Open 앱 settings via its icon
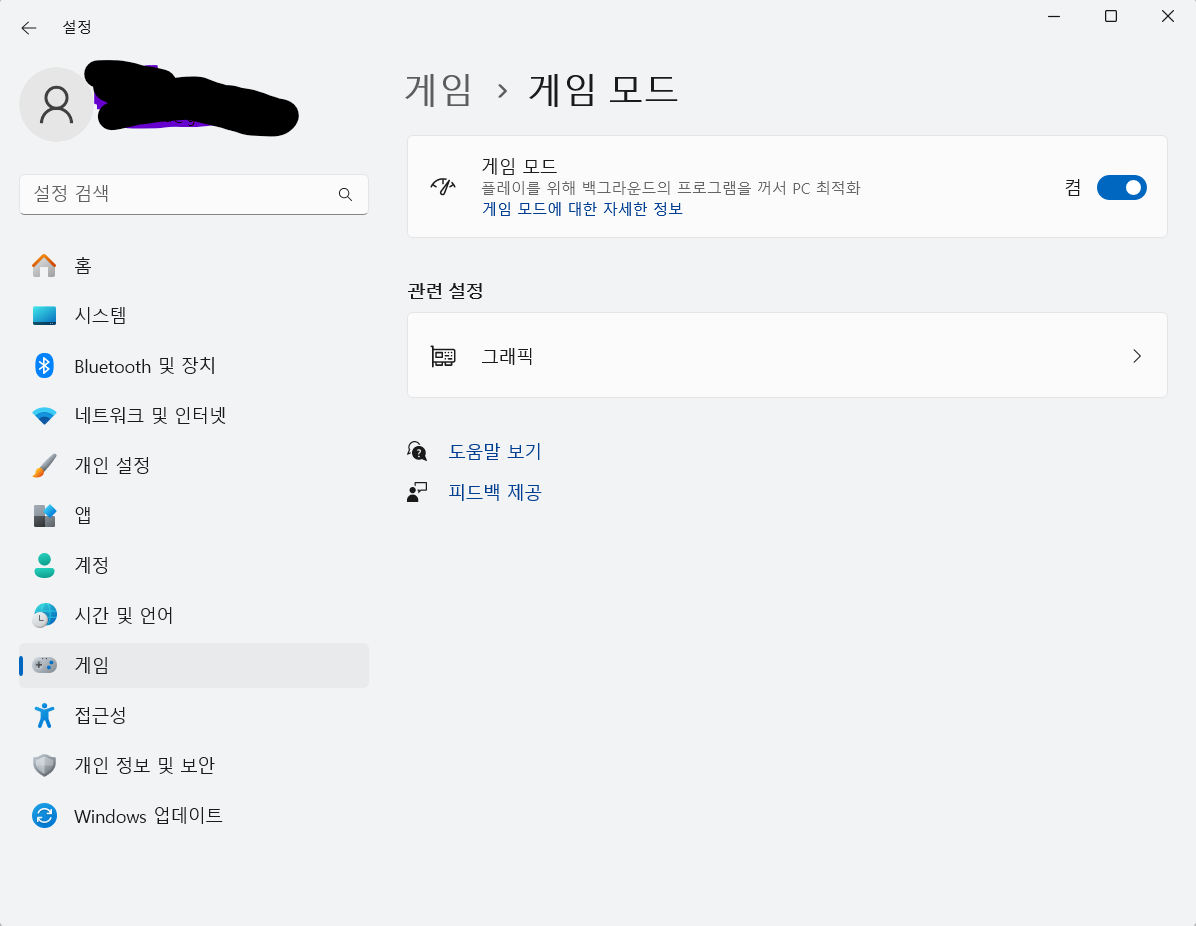Screen dimensions: 1196x926 (x=44, y=515)
